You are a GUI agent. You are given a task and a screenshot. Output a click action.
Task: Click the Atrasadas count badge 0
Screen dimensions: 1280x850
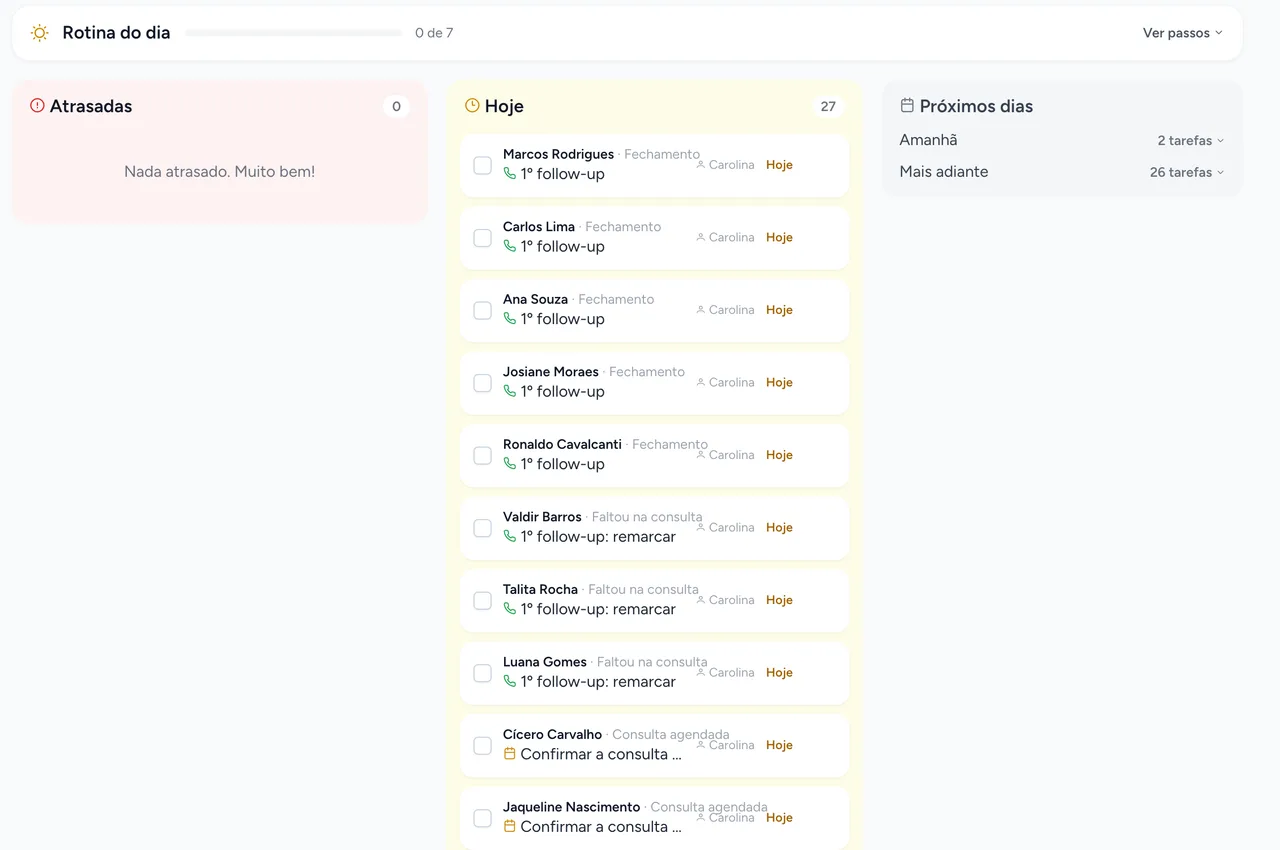[x=396, y=106]
